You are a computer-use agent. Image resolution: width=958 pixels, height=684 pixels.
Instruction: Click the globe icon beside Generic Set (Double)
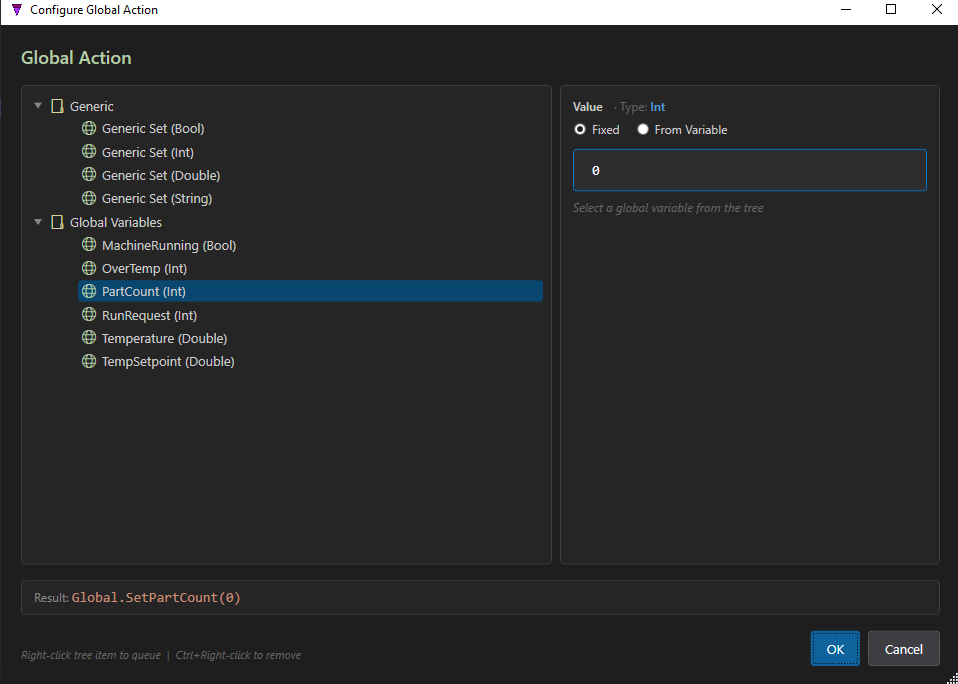point(89,175)
